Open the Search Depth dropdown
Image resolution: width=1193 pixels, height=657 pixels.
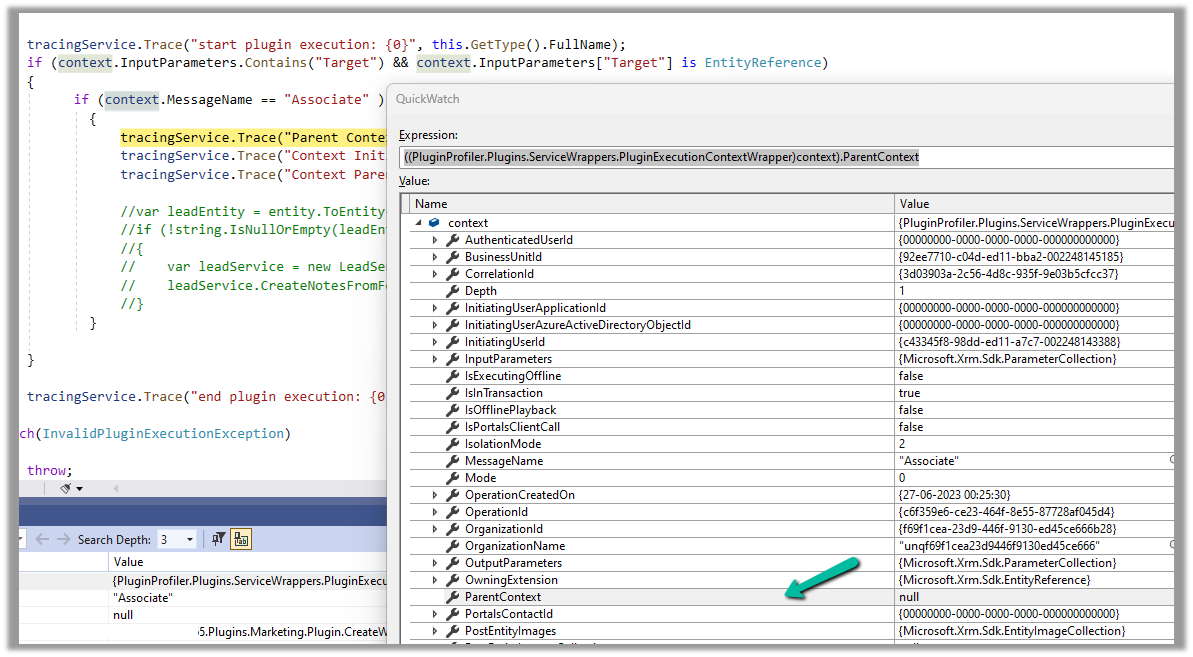189,539
